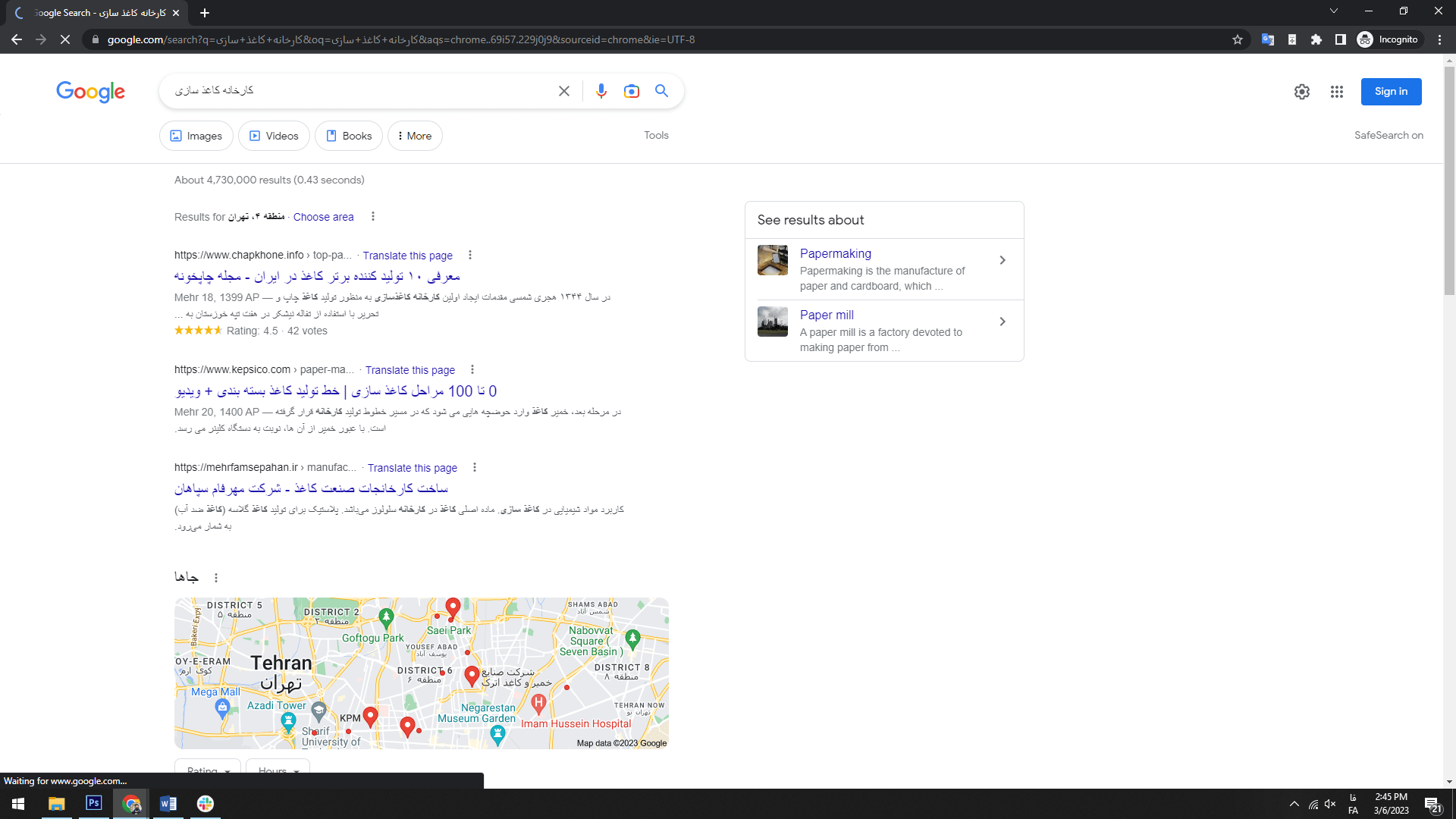Clear the search box text

[x=564, y=91]
